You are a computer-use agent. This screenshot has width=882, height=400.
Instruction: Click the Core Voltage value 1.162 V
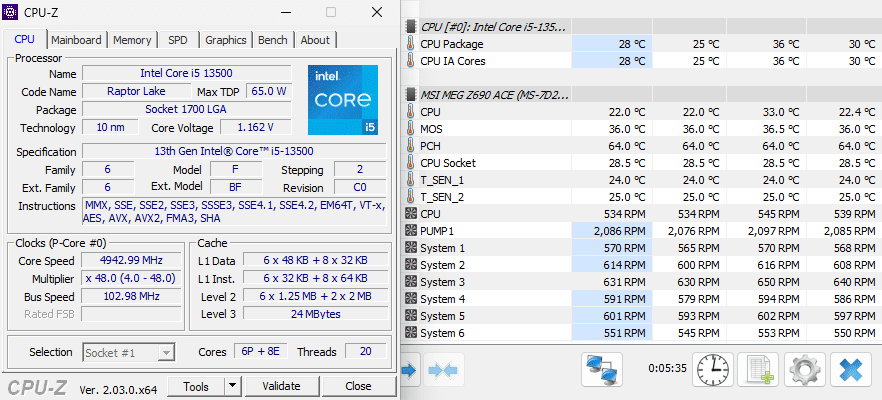(255, 127)
